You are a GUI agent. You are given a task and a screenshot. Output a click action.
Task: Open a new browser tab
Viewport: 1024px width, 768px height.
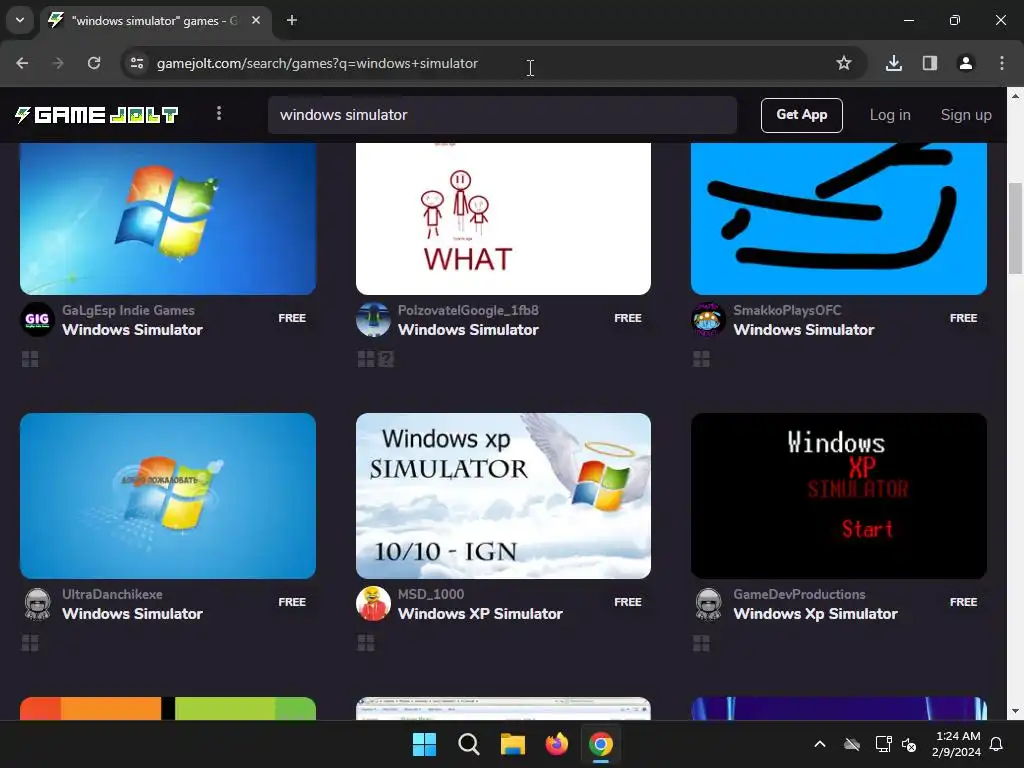click(292, 20)
